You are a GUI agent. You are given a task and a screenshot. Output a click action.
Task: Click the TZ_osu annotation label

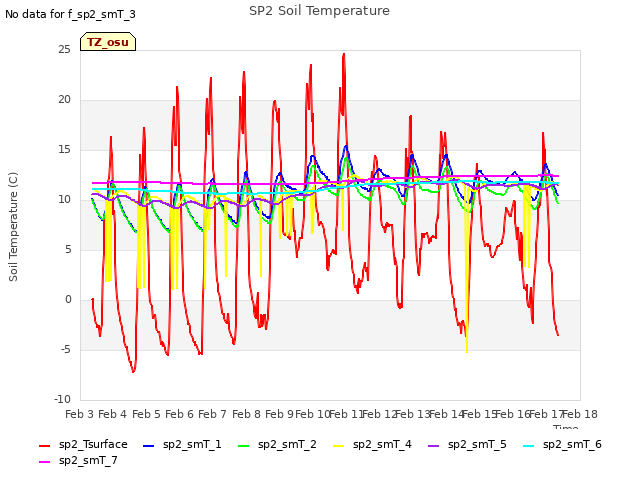click(x=108, y=42)
